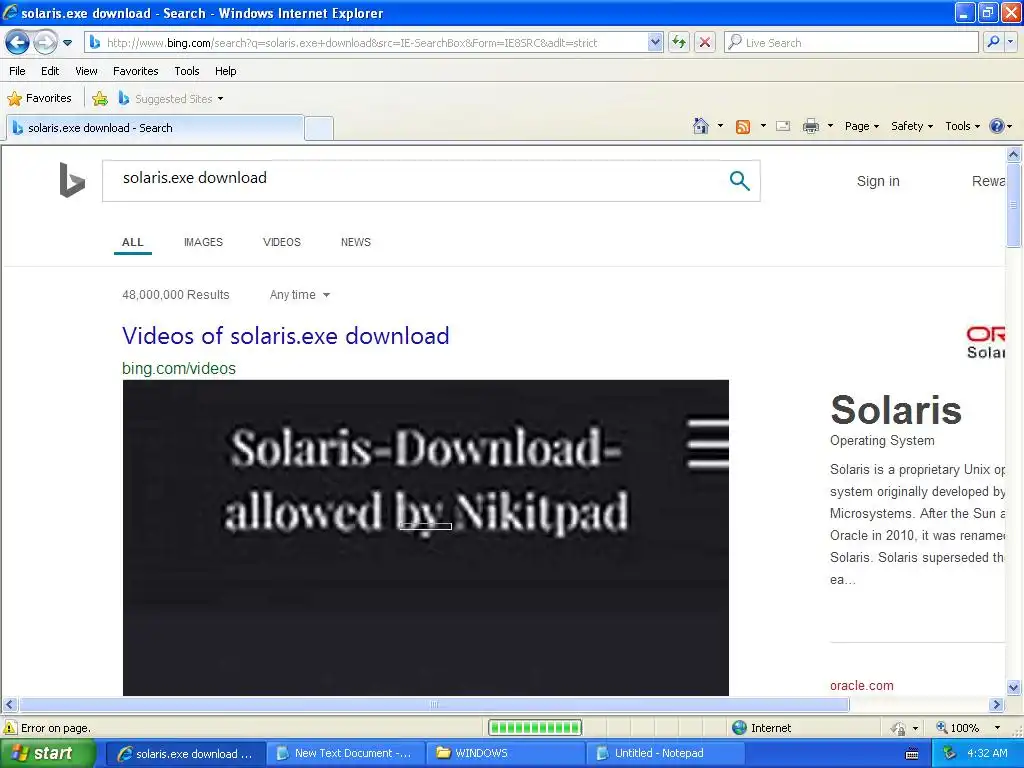
Task: Click the Home icon in command bar
Action: coord(701,126)
